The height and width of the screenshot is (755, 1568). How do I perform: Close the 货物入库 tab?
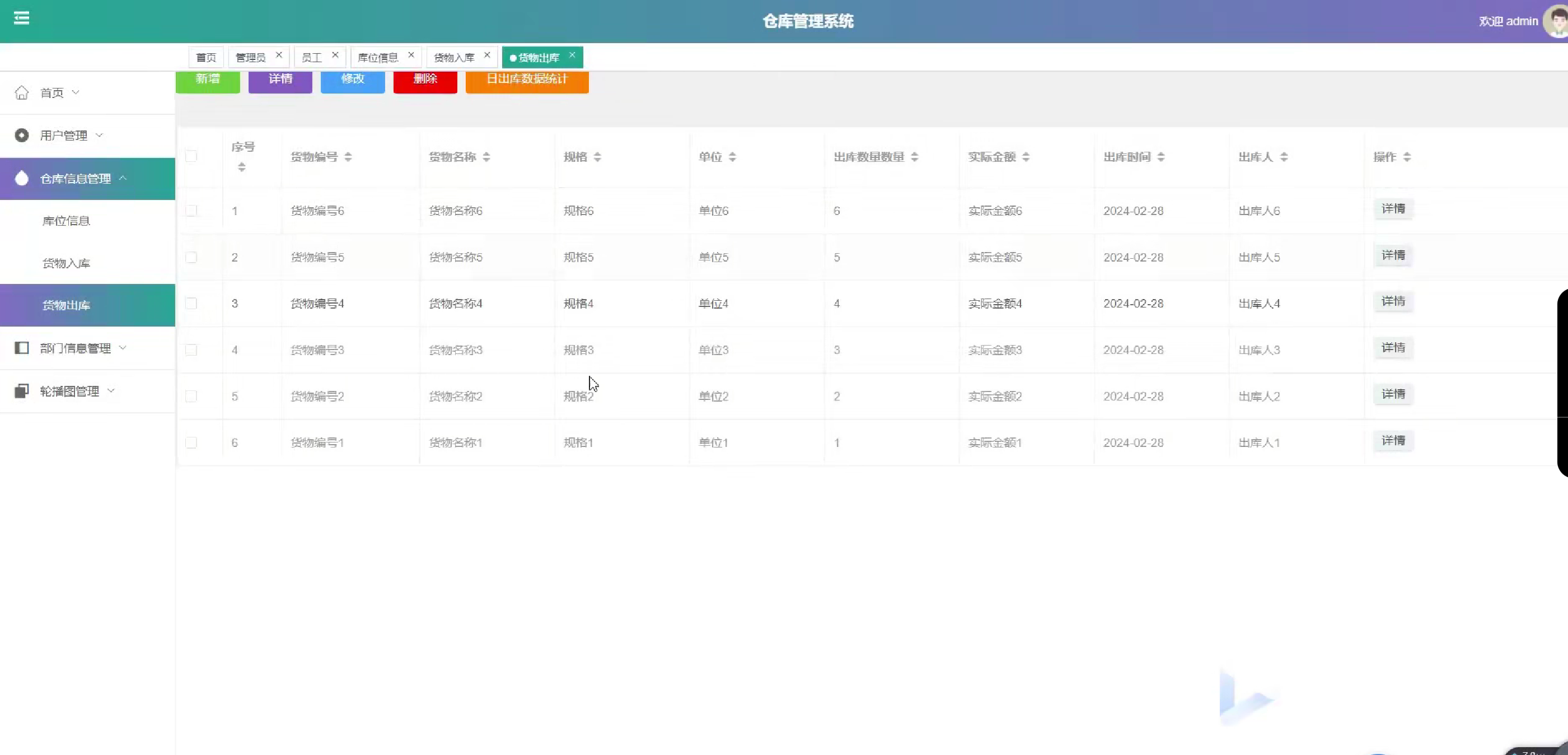point(487,55)
